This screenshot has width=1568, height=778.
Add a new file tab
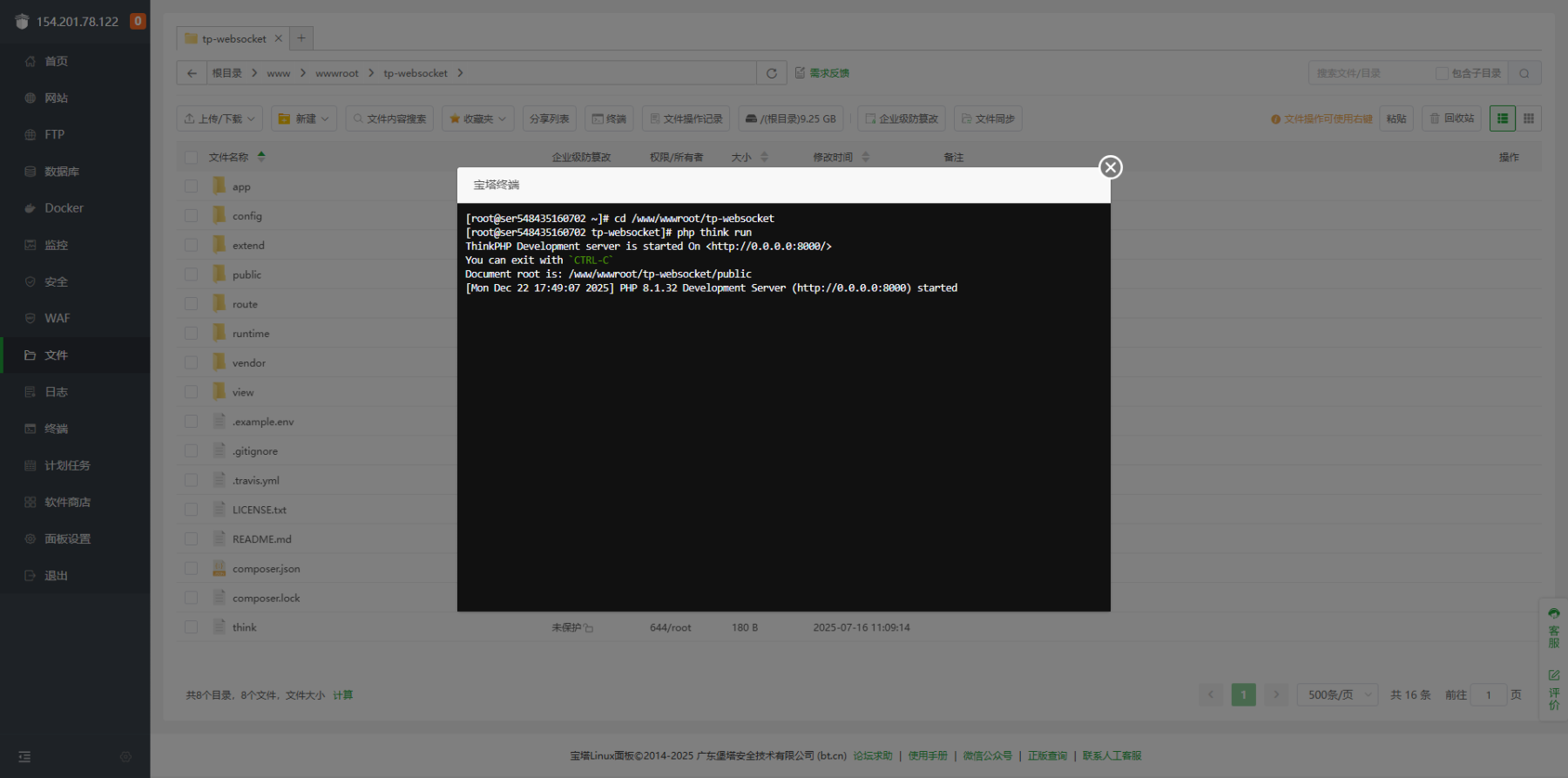(x=301, y=38)
